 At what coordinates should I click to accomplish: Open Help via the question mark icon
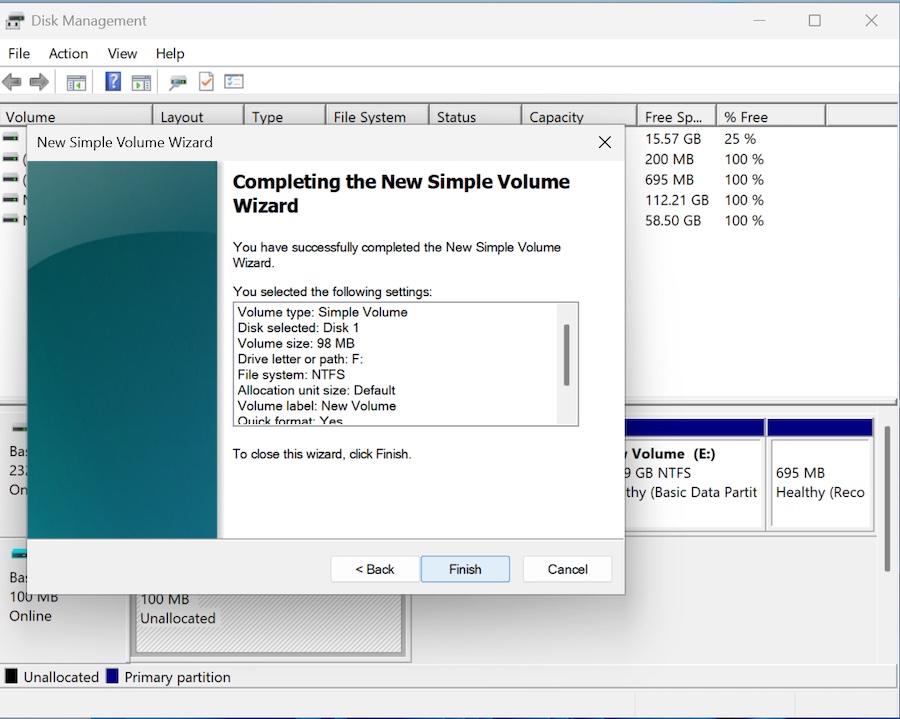(113, 82)
